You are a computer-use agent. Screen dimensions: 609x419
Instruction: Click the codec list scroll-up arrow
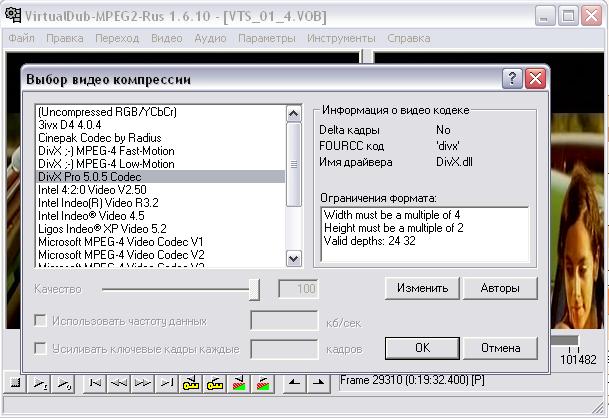(294, 114)
